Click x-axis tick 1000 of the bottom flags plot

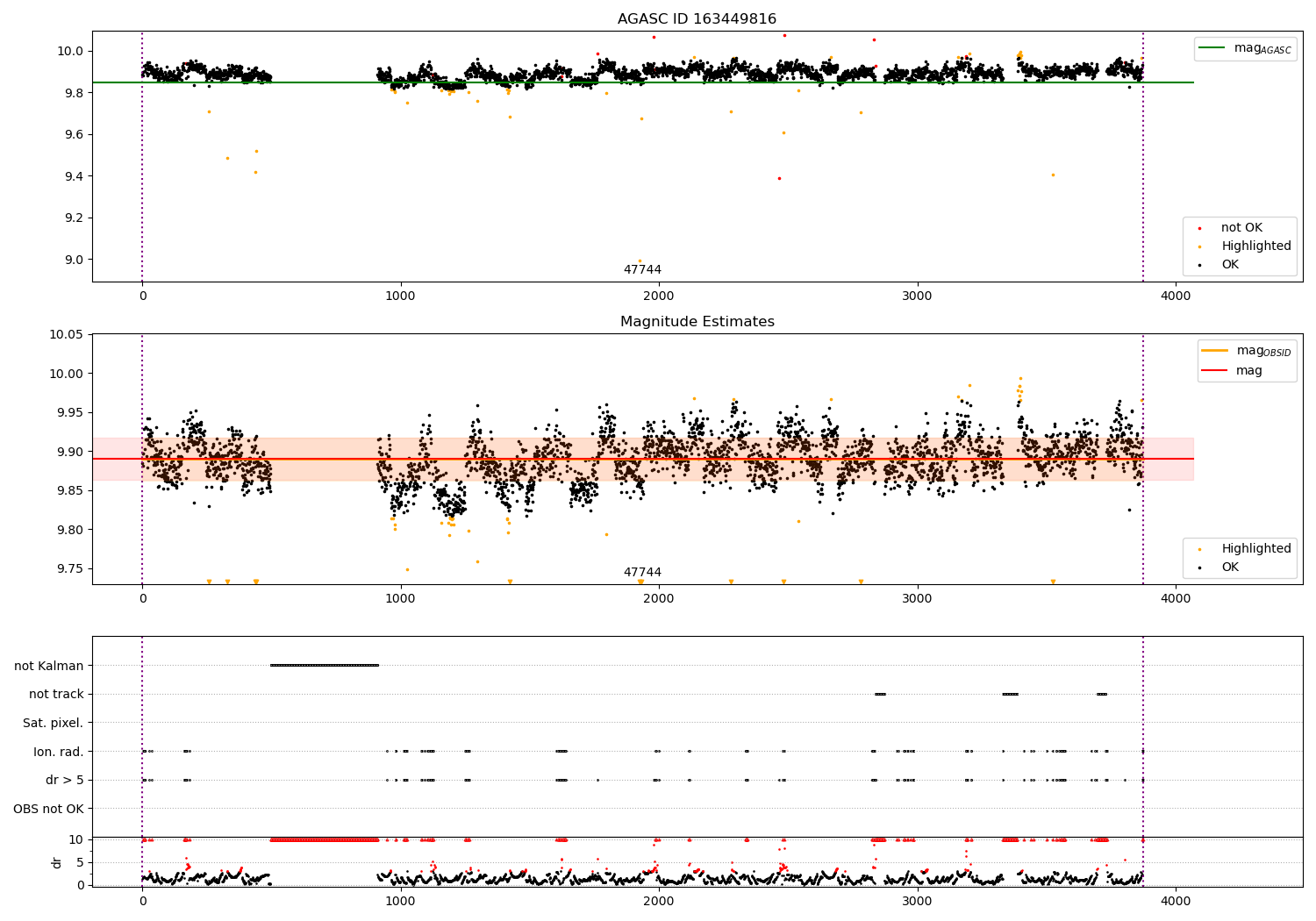coord(401,901)
